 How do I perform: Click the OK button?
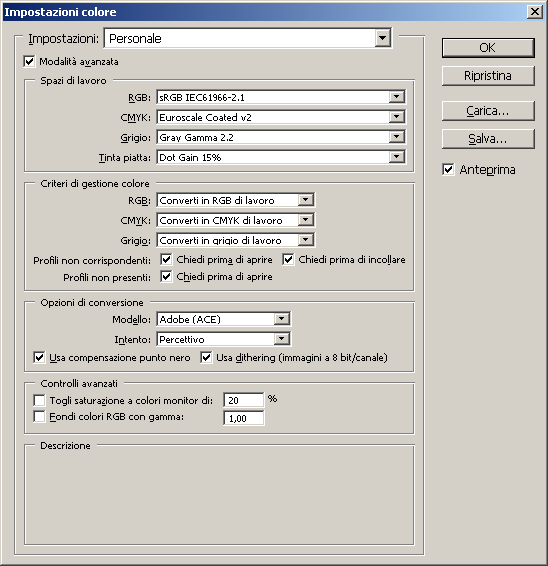488,48
